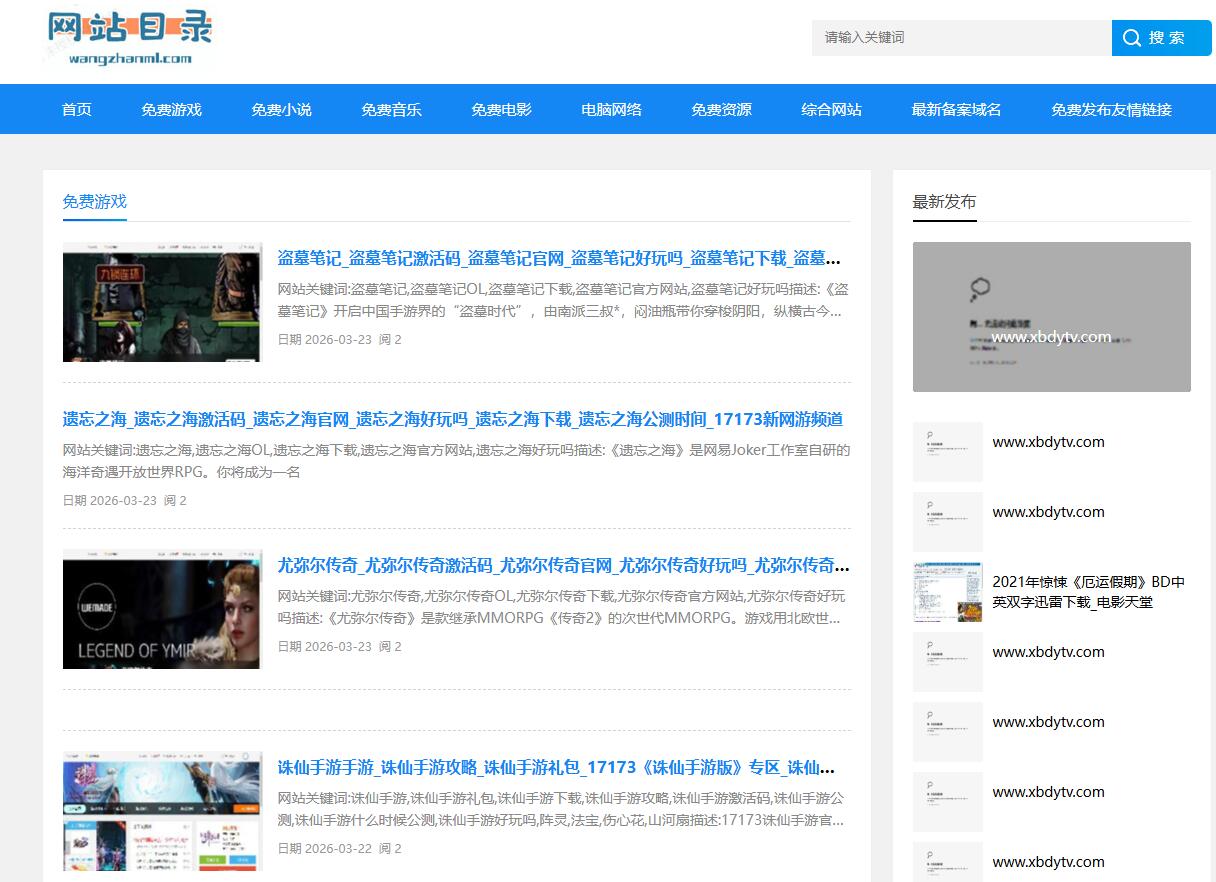
Task: Click the 网站目录 site logo
Action: pyautogui.click(x=130, y=38)
